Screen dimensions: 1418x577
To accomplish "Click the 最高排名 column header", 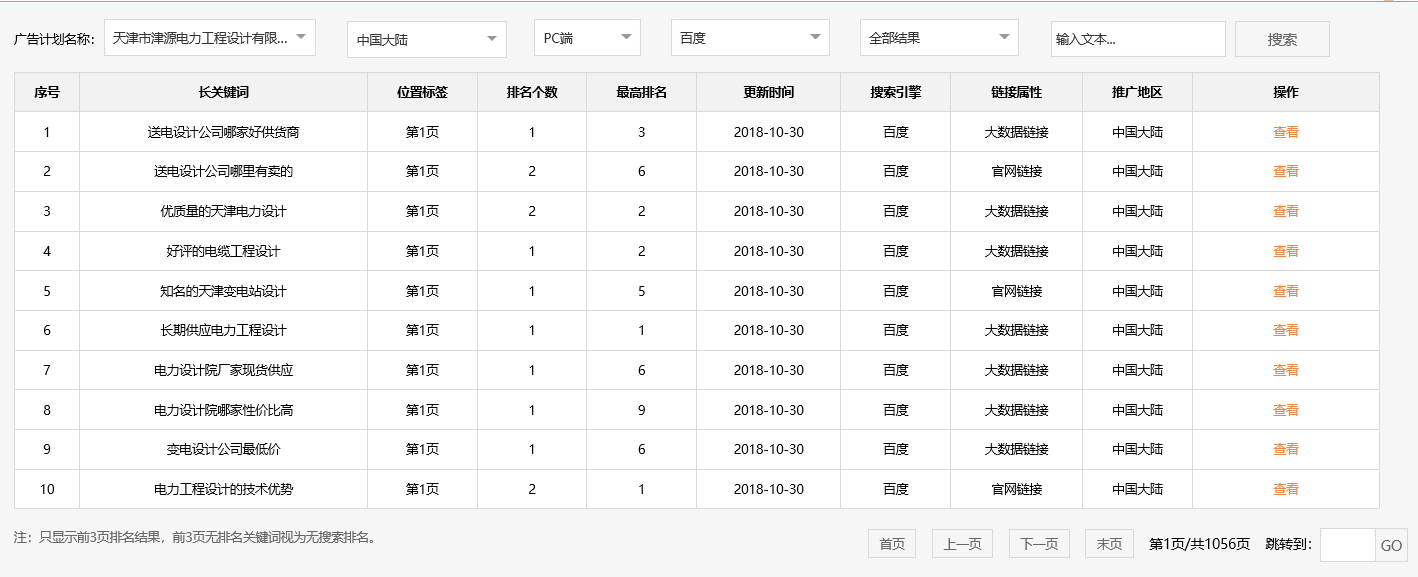I will 641,92.
